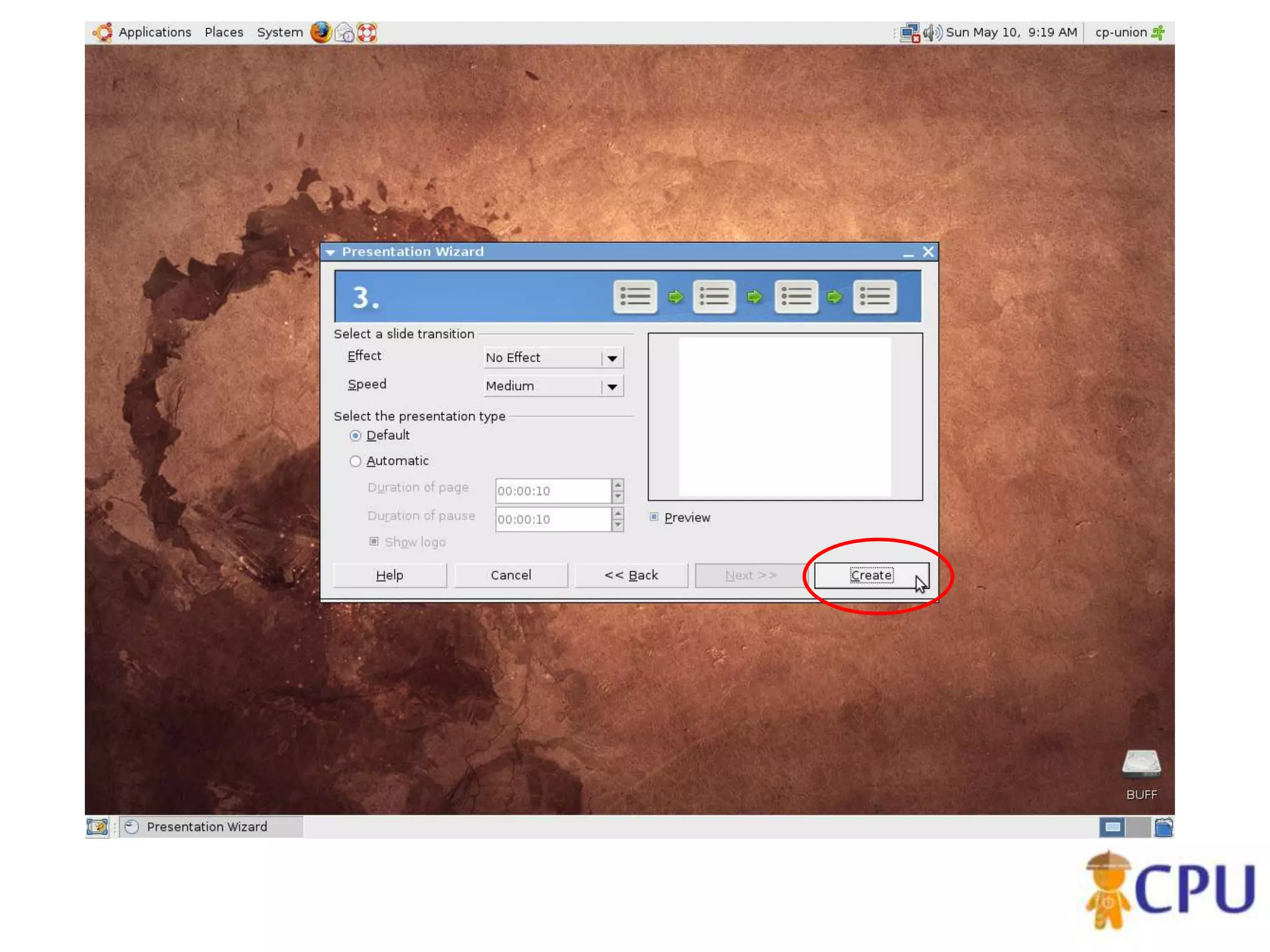Viewport: 1270px width, 952px height.
Task: Open the Evolution mail icon in panel
Action: (x=344, y=32)
